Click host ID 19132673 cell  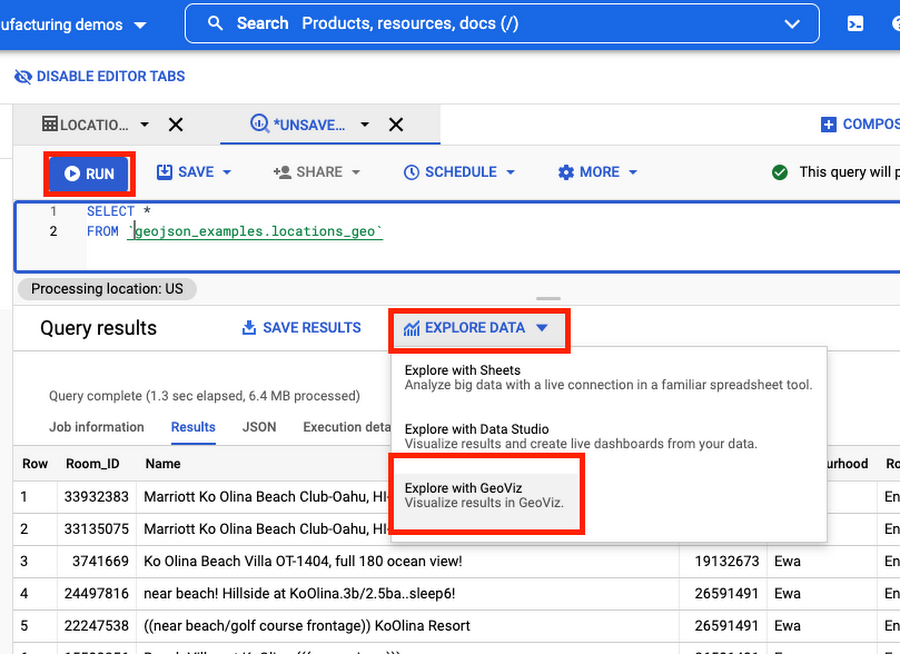[x=723, y=561]
